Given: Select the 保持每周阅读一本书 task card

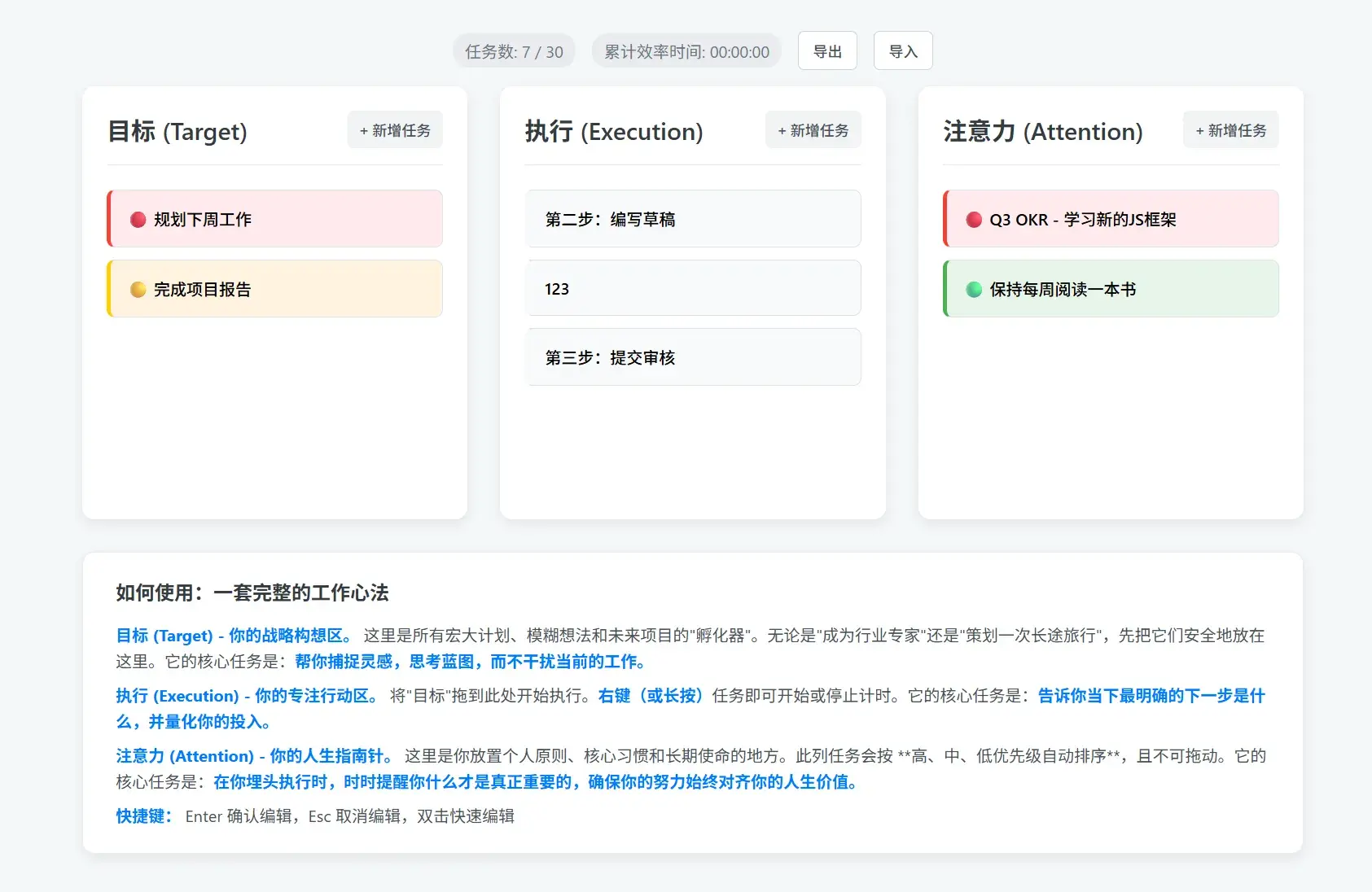Looking at the screenshot, I should pos(1111,289).
